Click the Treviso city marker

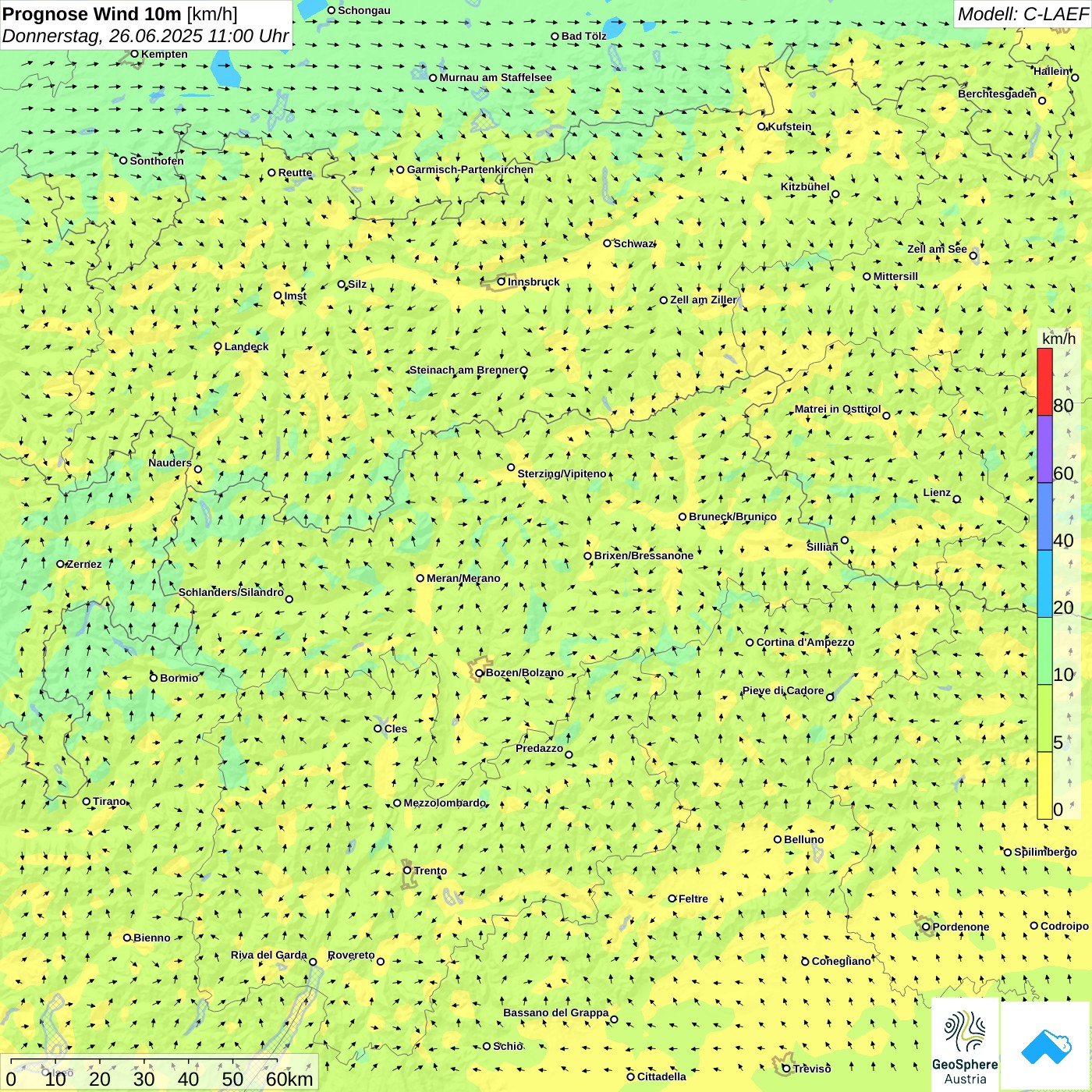[786, 1069]
